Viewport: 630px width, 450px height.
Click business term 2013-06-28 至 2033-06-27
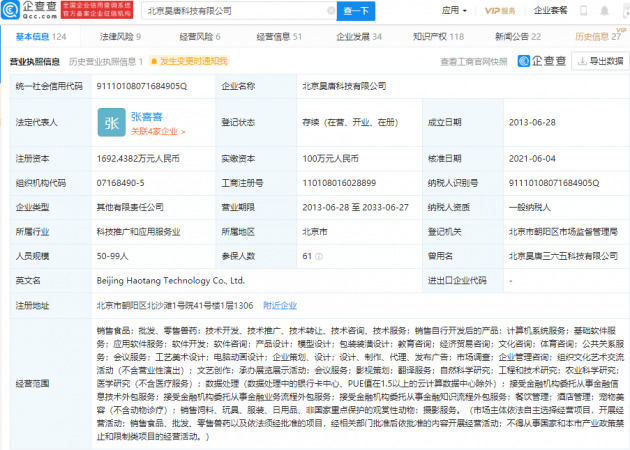pos(355,207)
